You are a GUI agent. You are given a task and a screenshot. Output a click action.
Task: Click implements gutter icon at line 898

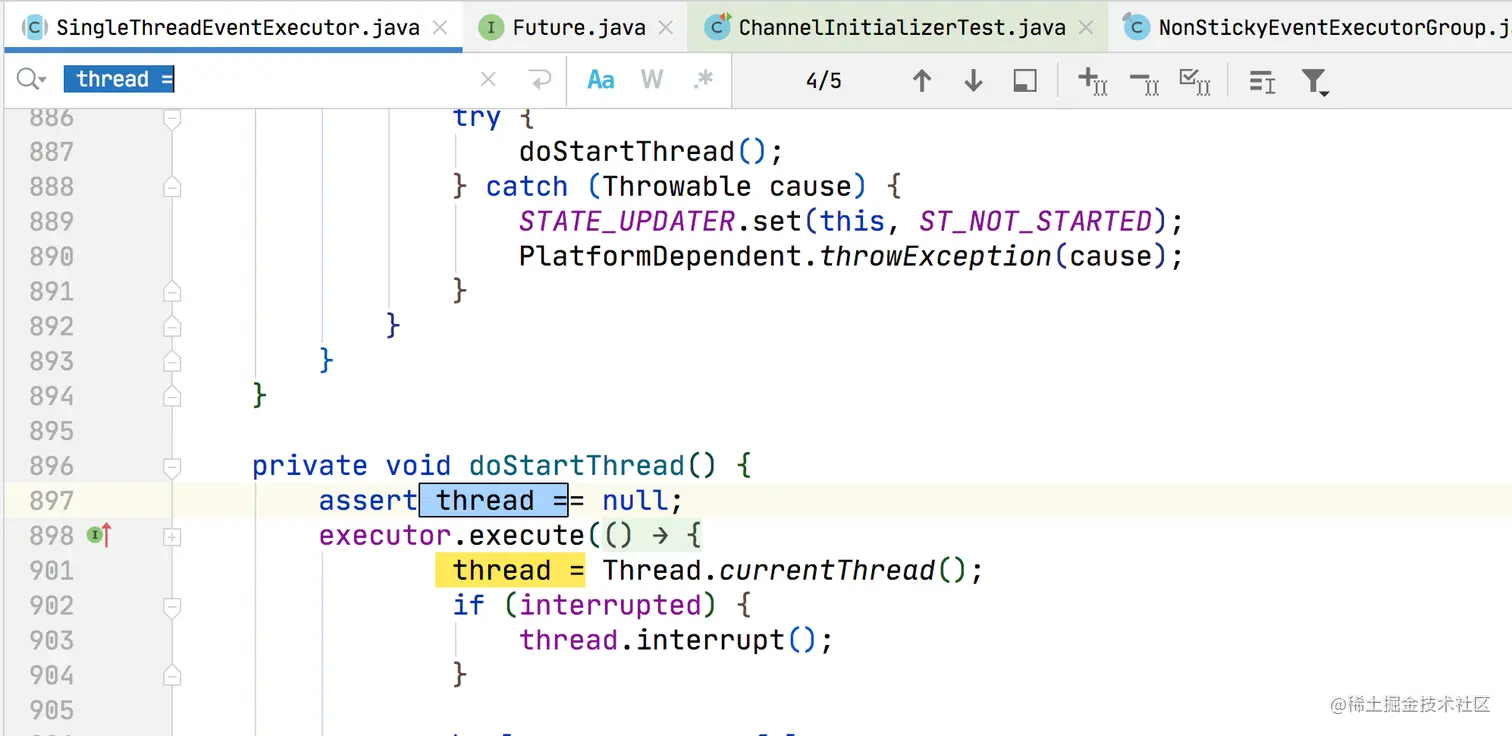tap(98, 536)
